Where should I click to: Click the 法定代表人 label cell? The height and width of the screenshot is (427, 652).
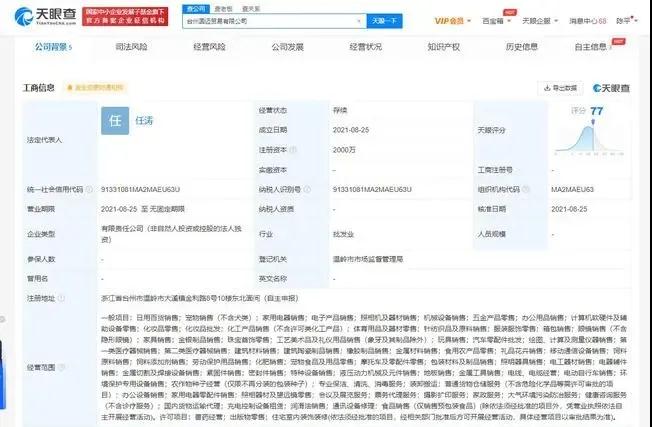[x=60, y=140]
